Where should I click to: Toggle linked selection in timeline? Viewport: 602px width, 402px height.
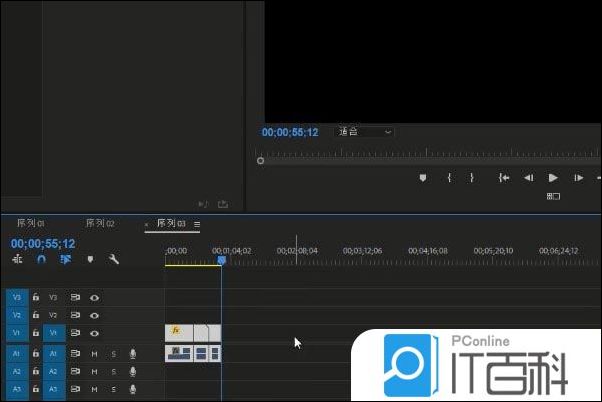coord(66,260)
